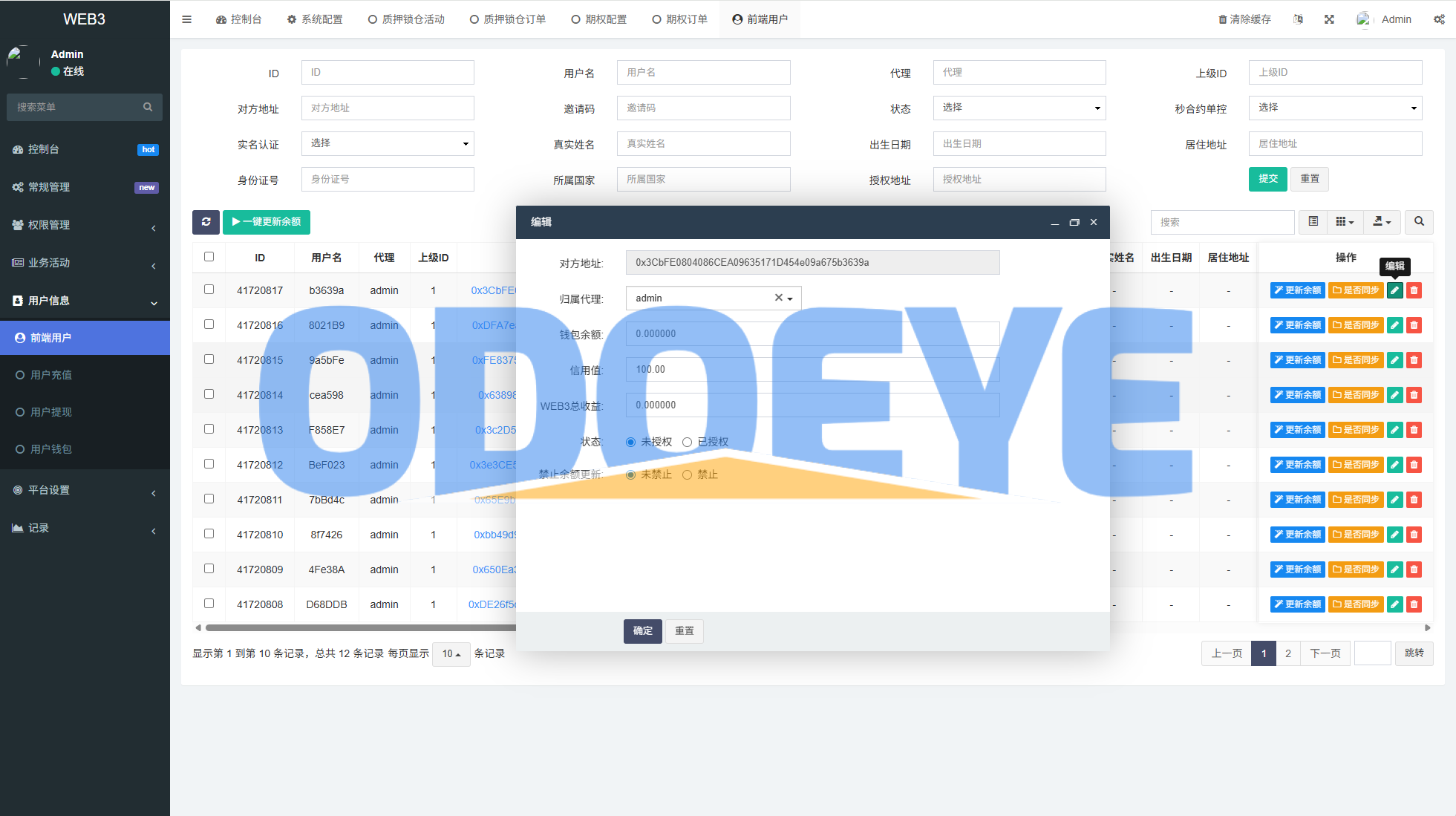Select the 已授权 status radio button
Image resolution: width=1456 pixels, height=816 pixels.
tap(688, 443)
